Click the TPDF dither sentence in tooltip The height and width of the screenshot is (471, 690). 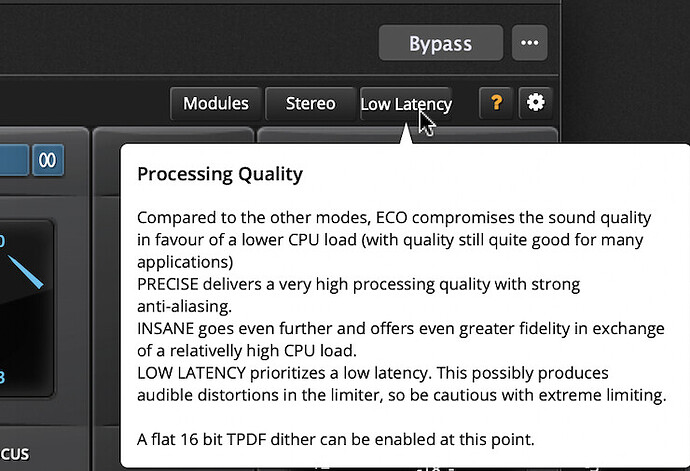[335, 439]
